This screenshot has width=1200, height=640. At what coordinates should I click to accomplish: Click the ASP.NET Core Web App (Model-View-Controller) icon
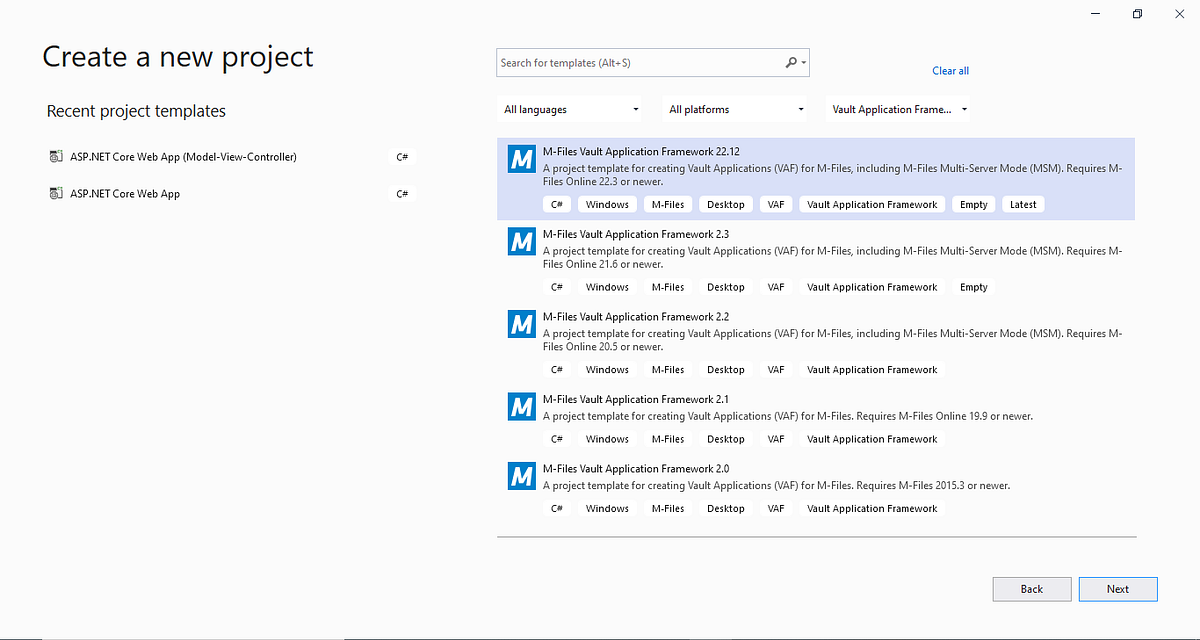pyautogui.click(x=57, y=156)
